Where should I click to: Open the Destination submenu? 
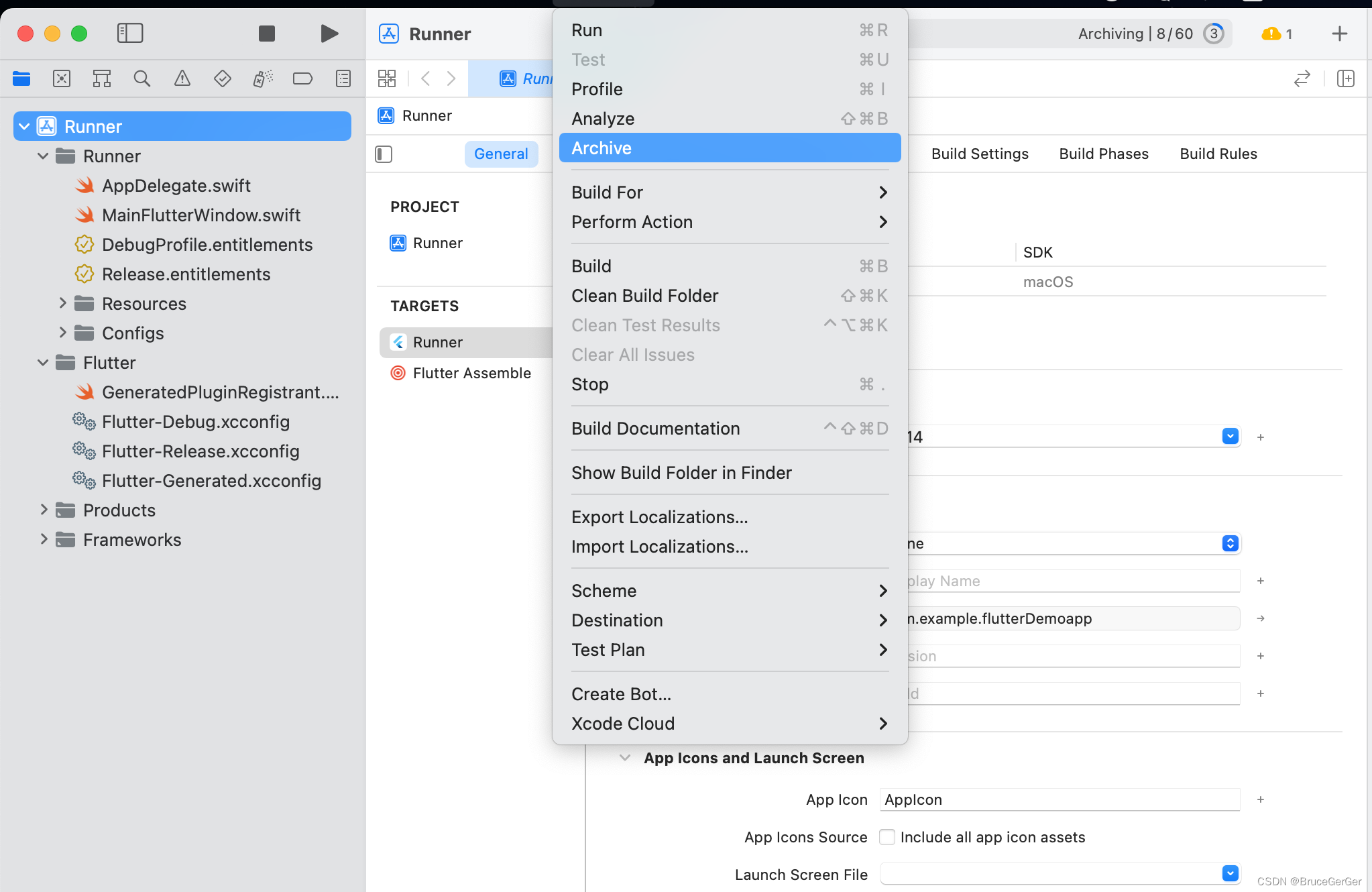730,620
